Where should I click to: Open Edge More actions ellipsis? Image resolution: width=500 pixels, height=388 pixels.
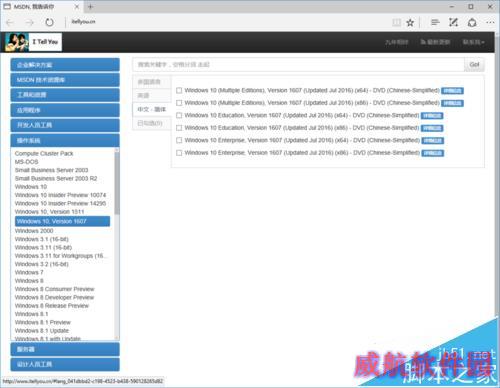click(x=490, y=22)
